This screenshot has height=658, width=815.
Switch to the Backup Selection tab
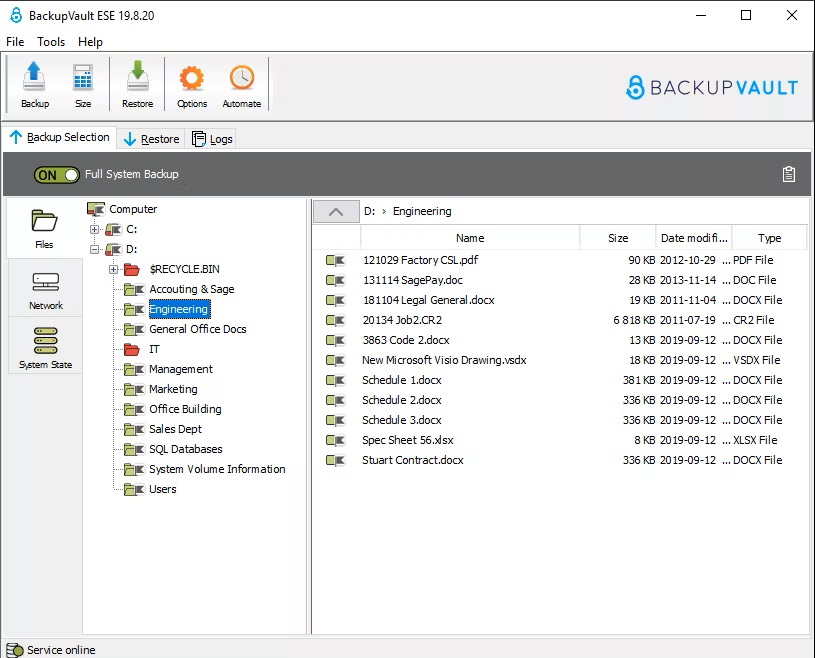[x=59, y=137]
